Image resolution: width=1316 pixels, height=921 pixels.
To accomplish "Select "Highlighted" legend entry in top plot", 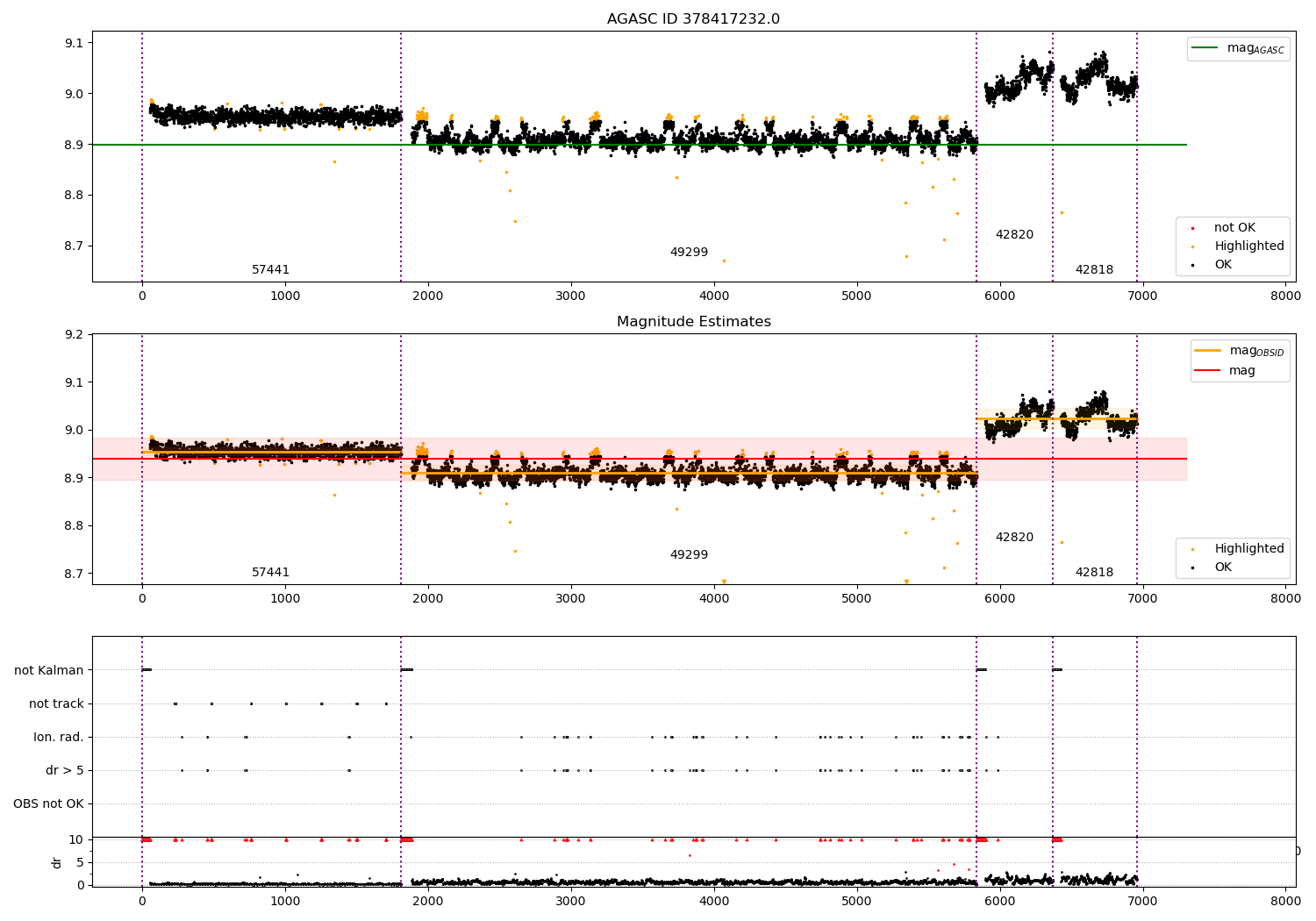I will (1249, 246).
